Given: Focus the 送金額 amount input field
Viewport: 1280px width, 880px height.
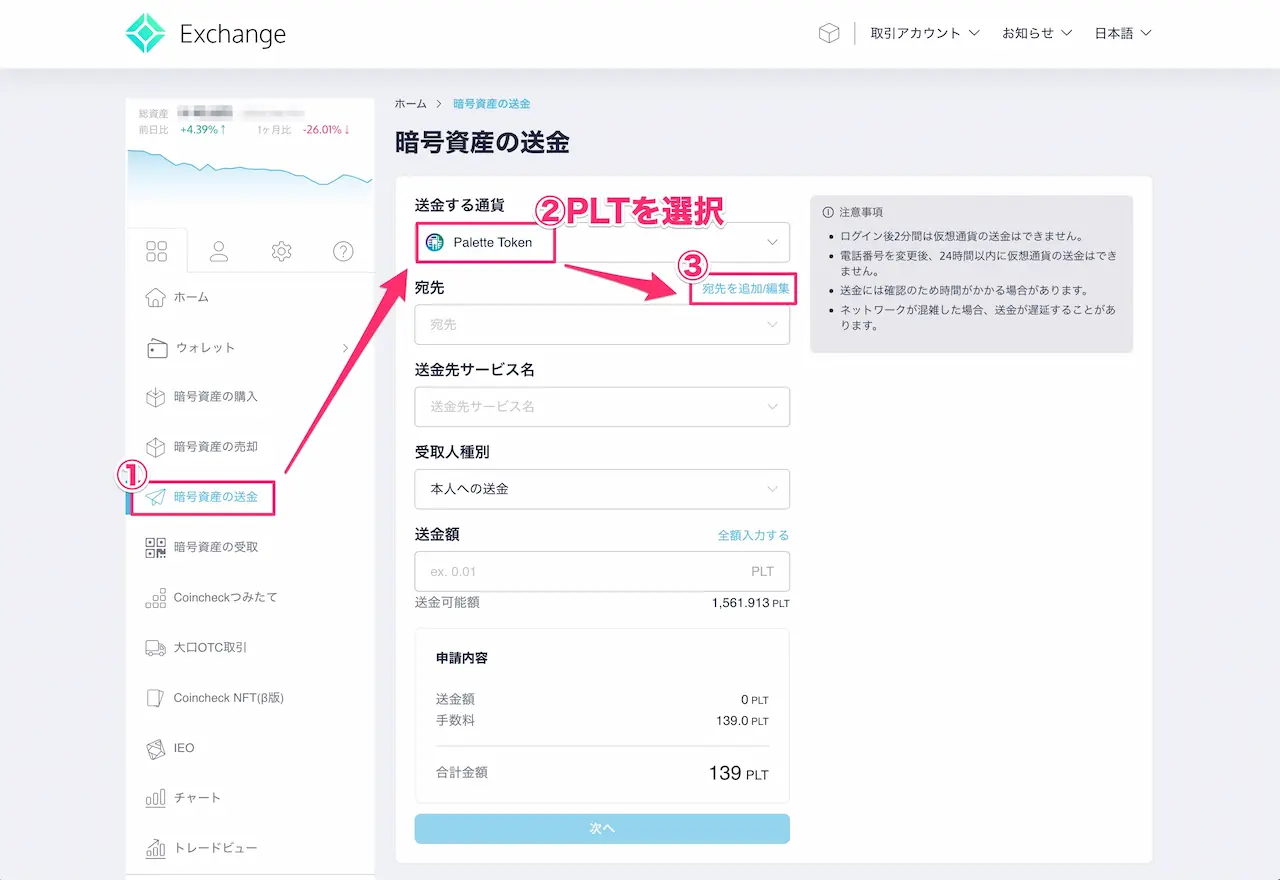Looking at the screenshot, I should (x=602, y=571).
